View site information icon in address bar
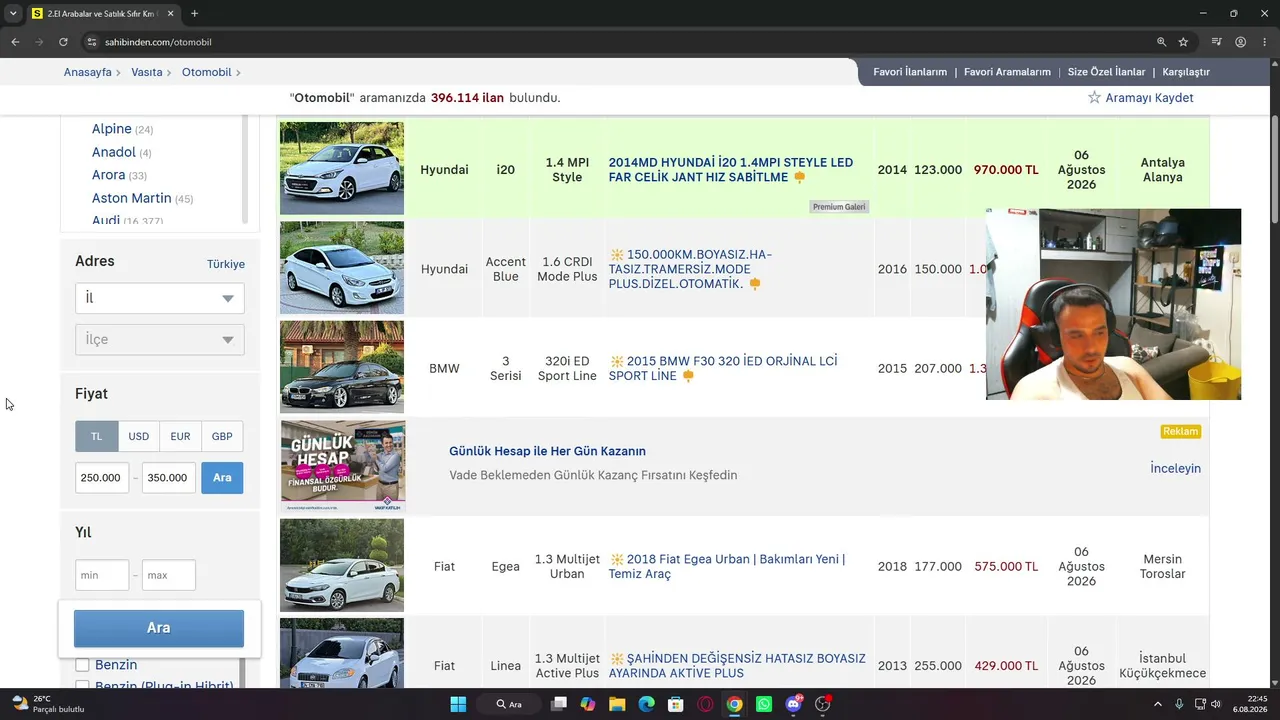This screenshot has height=720, width=1280. (x=92, y=42)
